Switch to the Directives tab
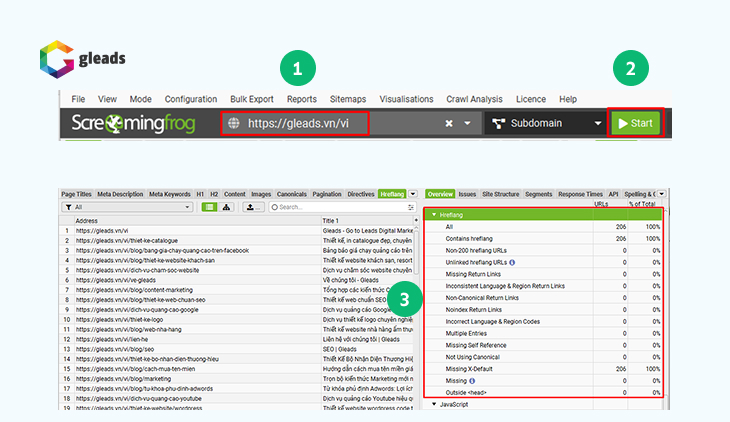This screenshot has height=422, width=730. click(x=361, y=194)
